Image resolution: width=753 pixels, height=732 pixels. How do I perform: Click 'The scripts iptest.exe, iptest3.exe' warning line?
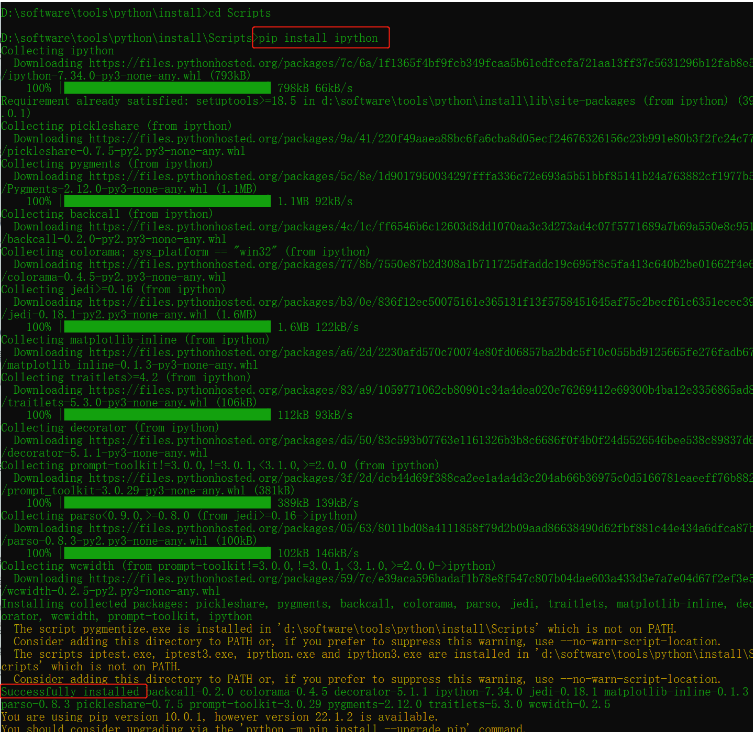[383, 654]
